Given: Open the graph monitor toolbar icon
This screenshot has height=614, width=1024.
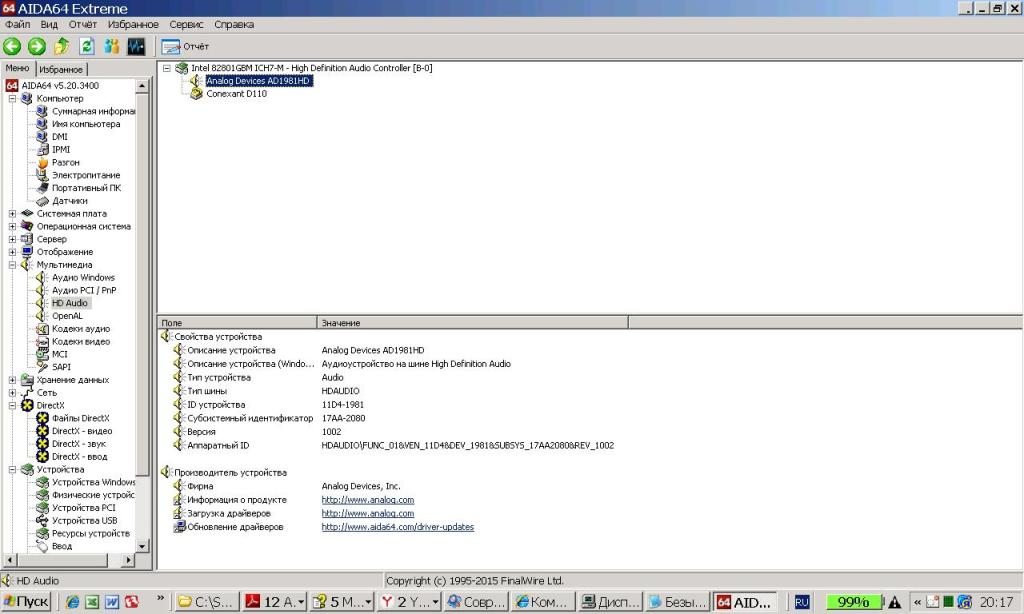Looking at the screenshot, I should (136, 46).
